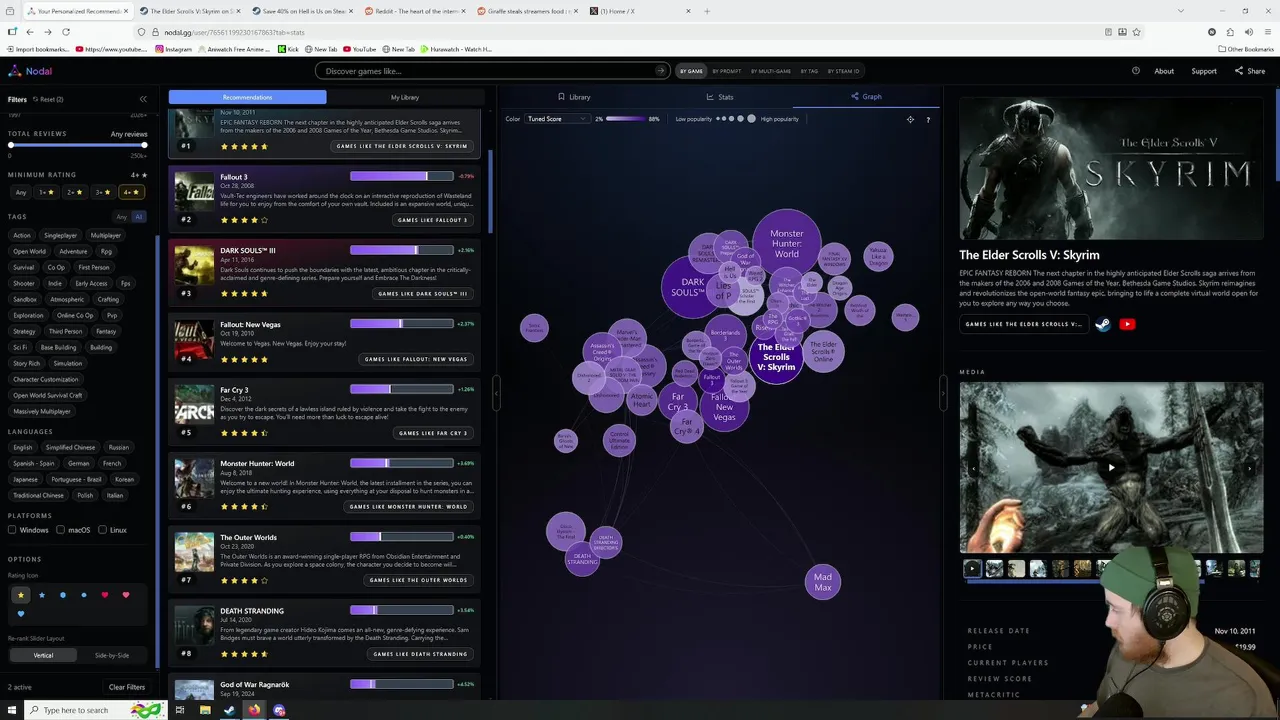The image size is (1280, 720).
Task: Select pink heart rating icon
Action: (126, 595)
